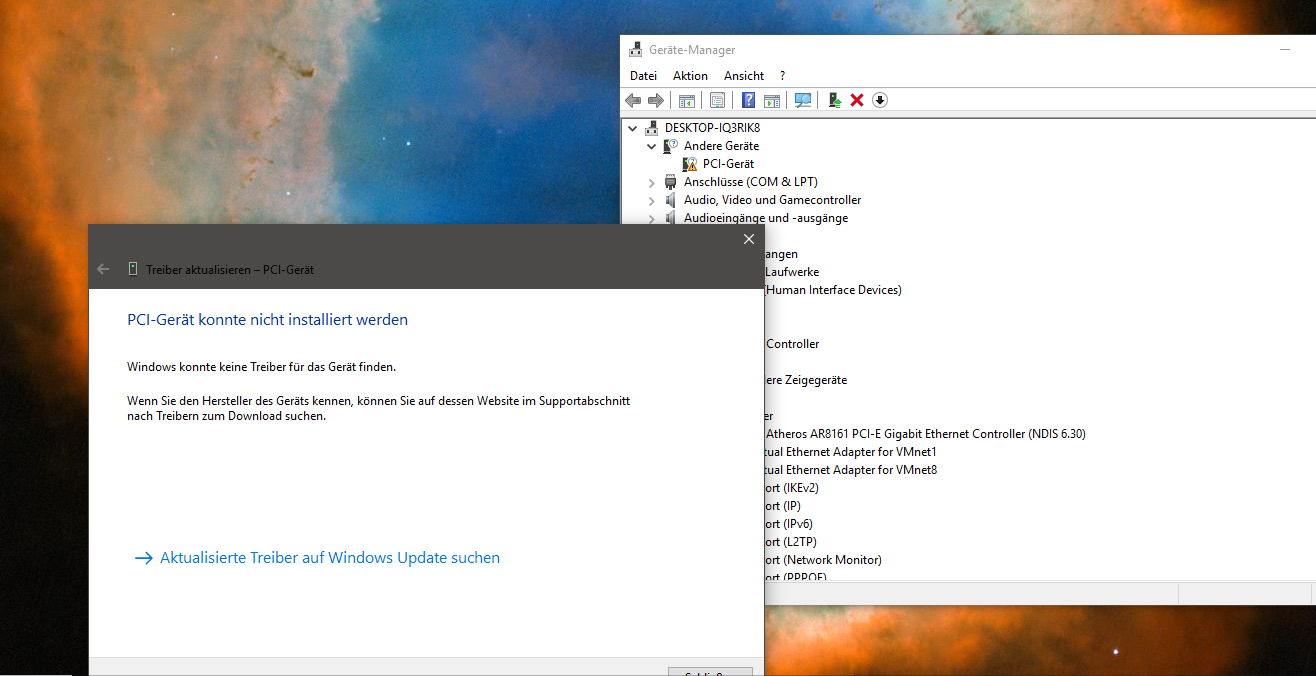Toggle the console tree pane toolbar icon
Image resolution: width=1316 pixels, height=676 pixels.
click(x=687, y=100)
